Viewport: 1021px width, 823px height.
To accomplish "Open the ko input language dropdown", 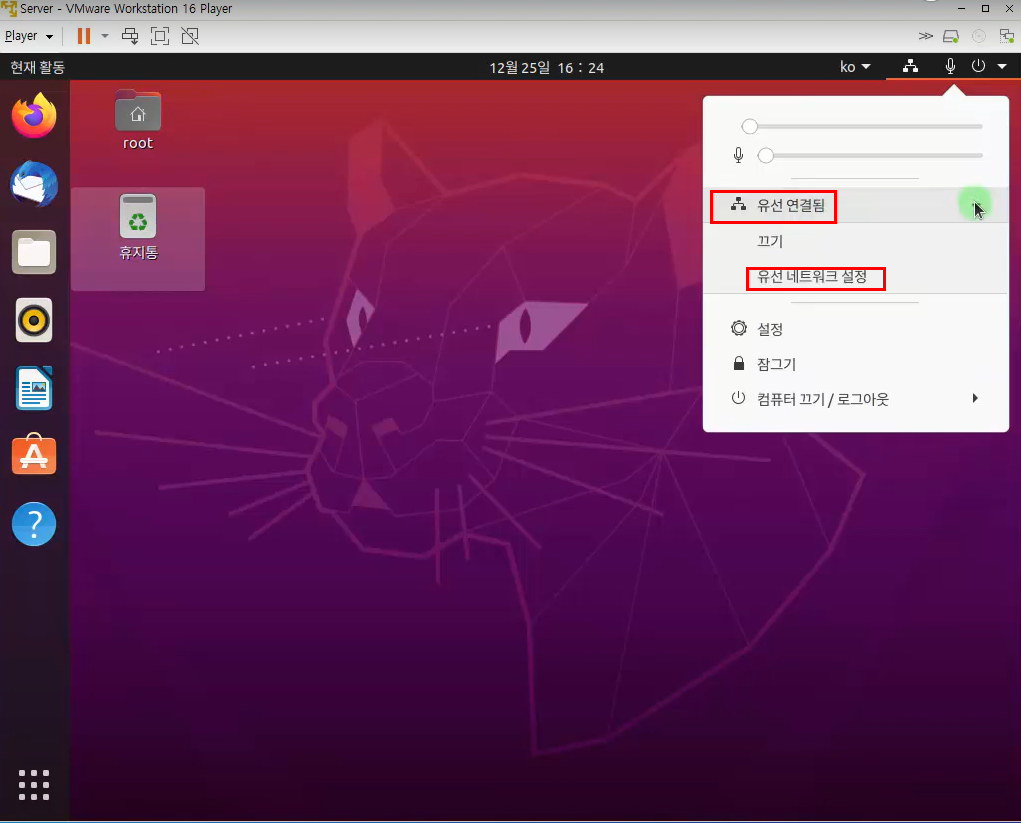I will (x=855, y=66).
